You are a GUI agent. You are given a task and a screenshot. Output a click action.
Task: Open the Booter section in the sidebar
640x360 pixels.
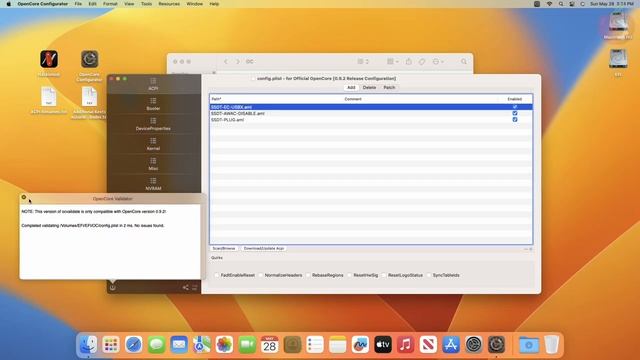click(x=153, y=104)
